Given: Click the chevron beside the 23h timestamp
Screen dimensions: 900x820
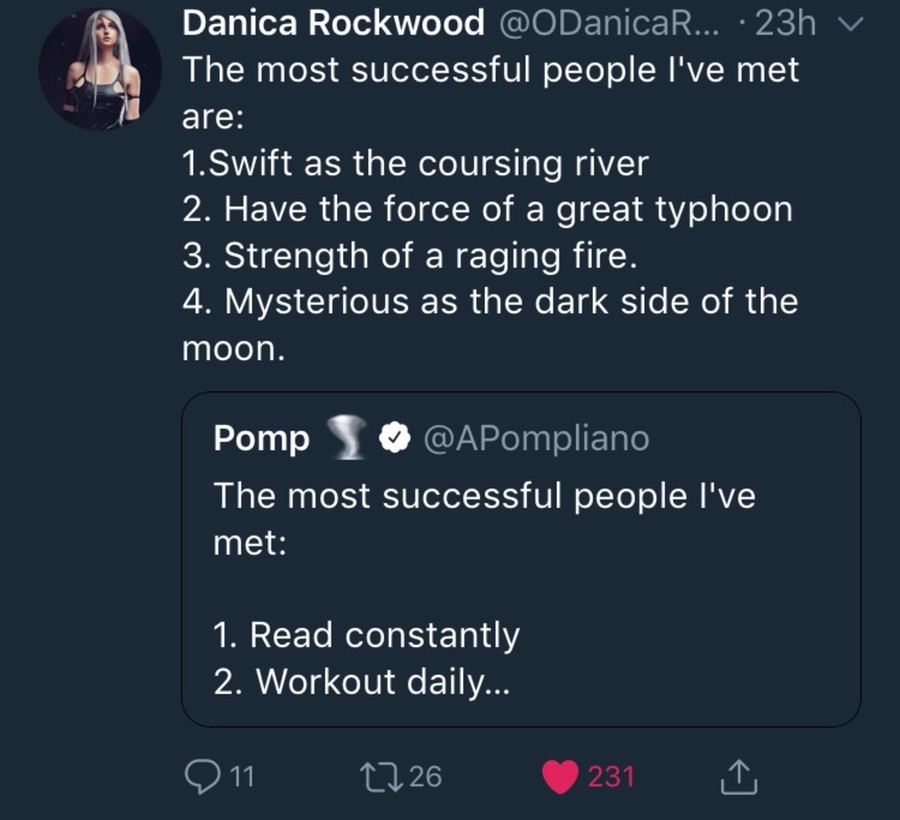Looking at the screenshot, I should [852, 25].
